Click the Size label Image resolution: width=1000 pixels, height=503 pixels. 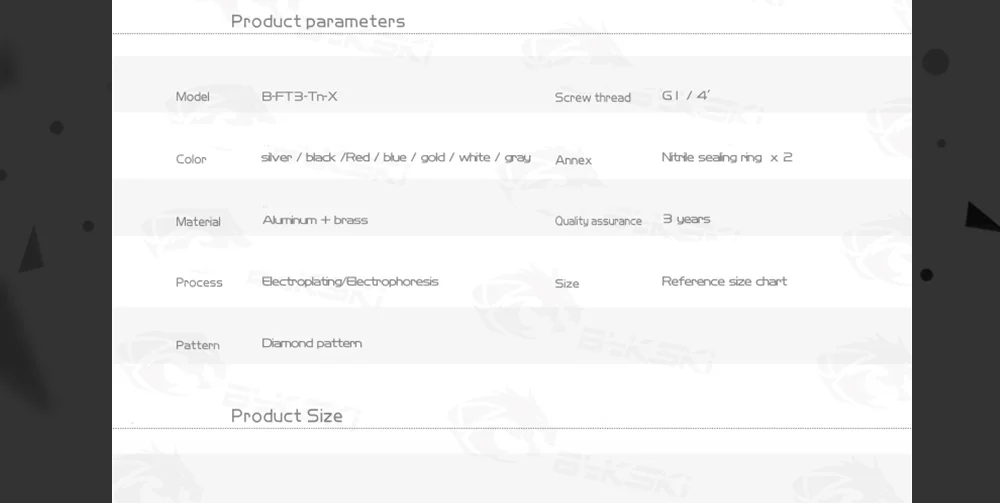[x=566, y=283]
